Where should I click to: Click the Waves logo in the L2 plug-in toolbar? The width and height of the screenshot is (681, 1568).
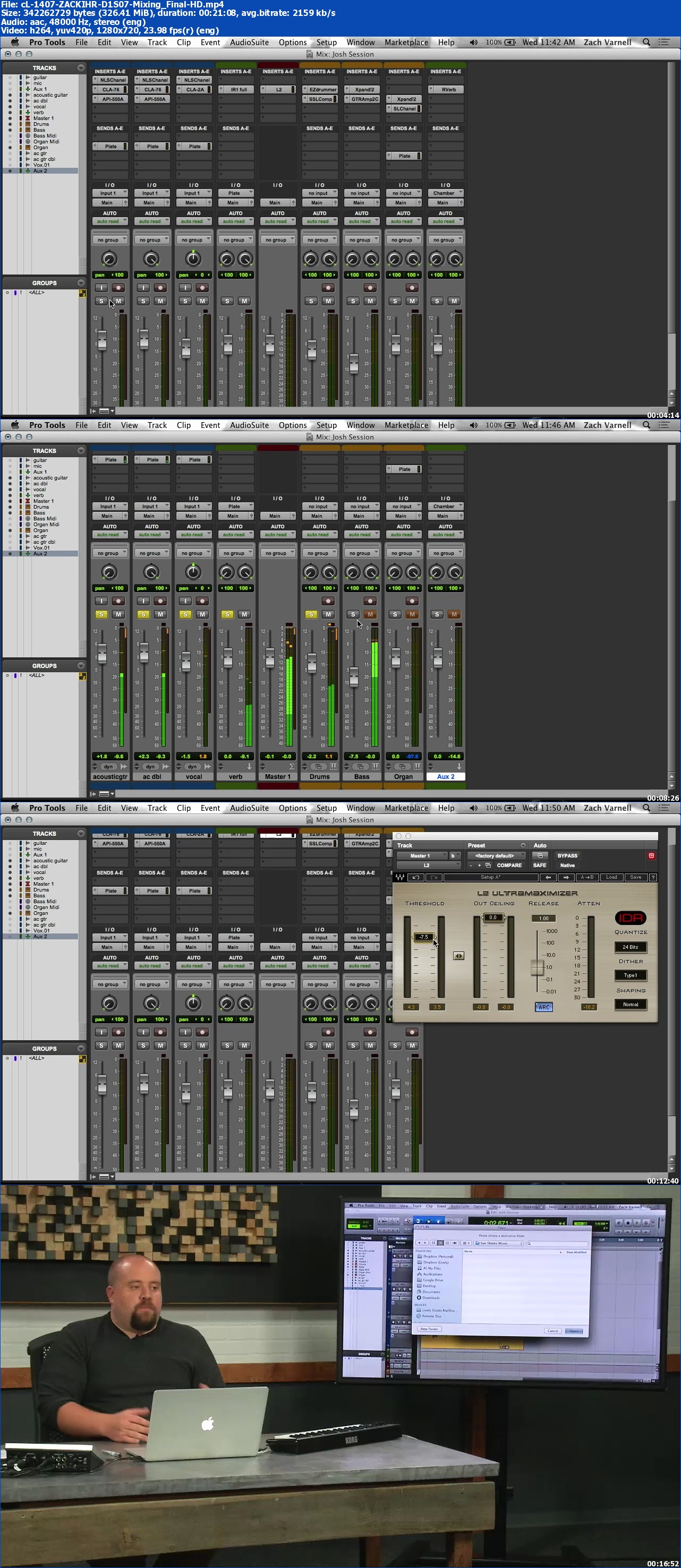(x=399, y=877)
